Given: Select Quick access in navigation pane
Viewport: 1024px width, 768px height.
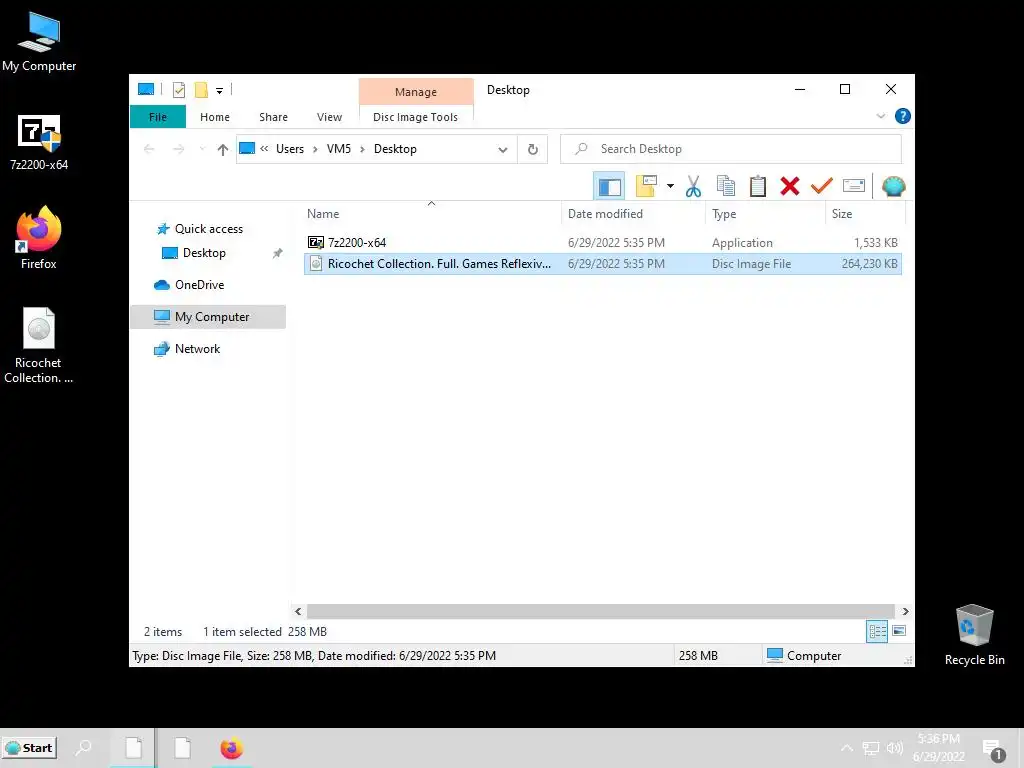Looking at the screenshot, I should tap(208, 229).
